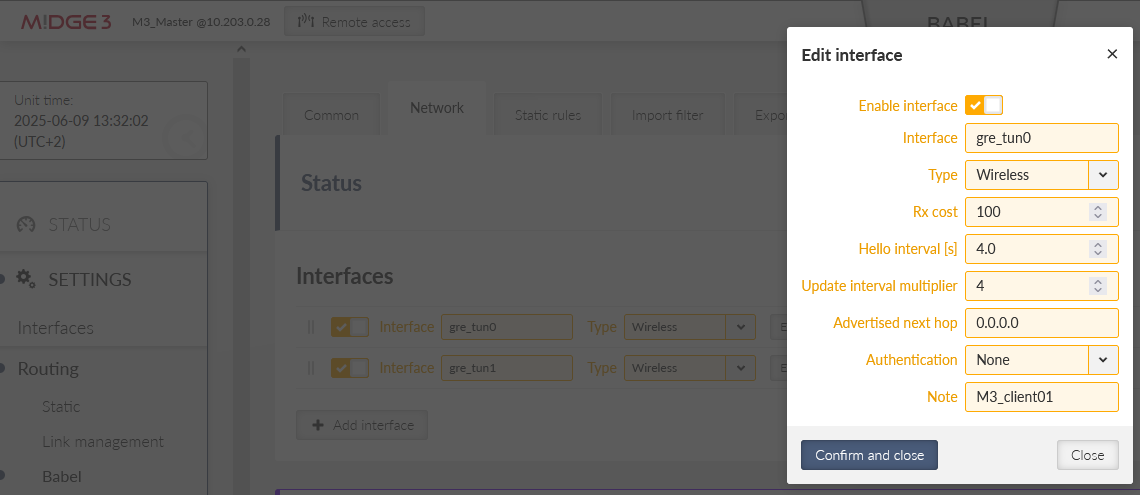This screenshot has height=495, width=1140.
Task: Click the Advertised next hop field
Action: point(1042,323)
